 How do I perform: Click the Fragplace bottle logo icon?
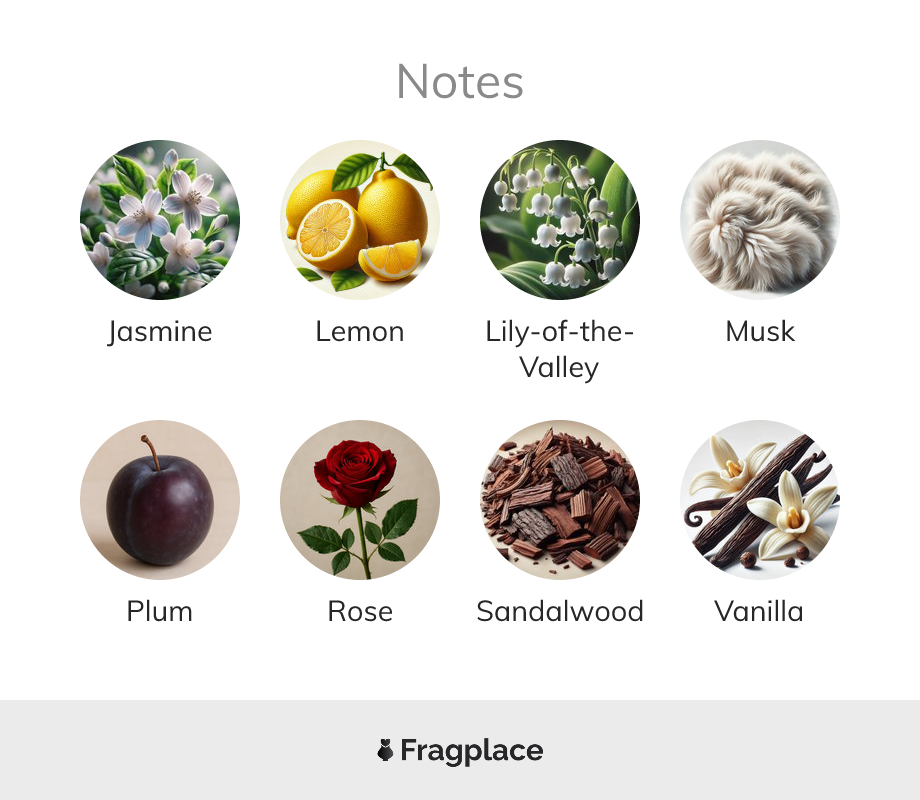[x=385, y=750]
